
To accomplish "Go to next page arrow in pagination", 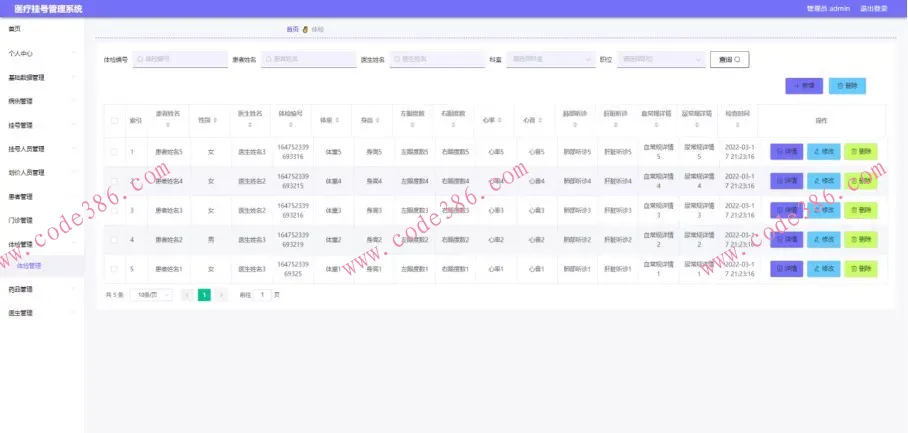I will [x=221, y=295].
